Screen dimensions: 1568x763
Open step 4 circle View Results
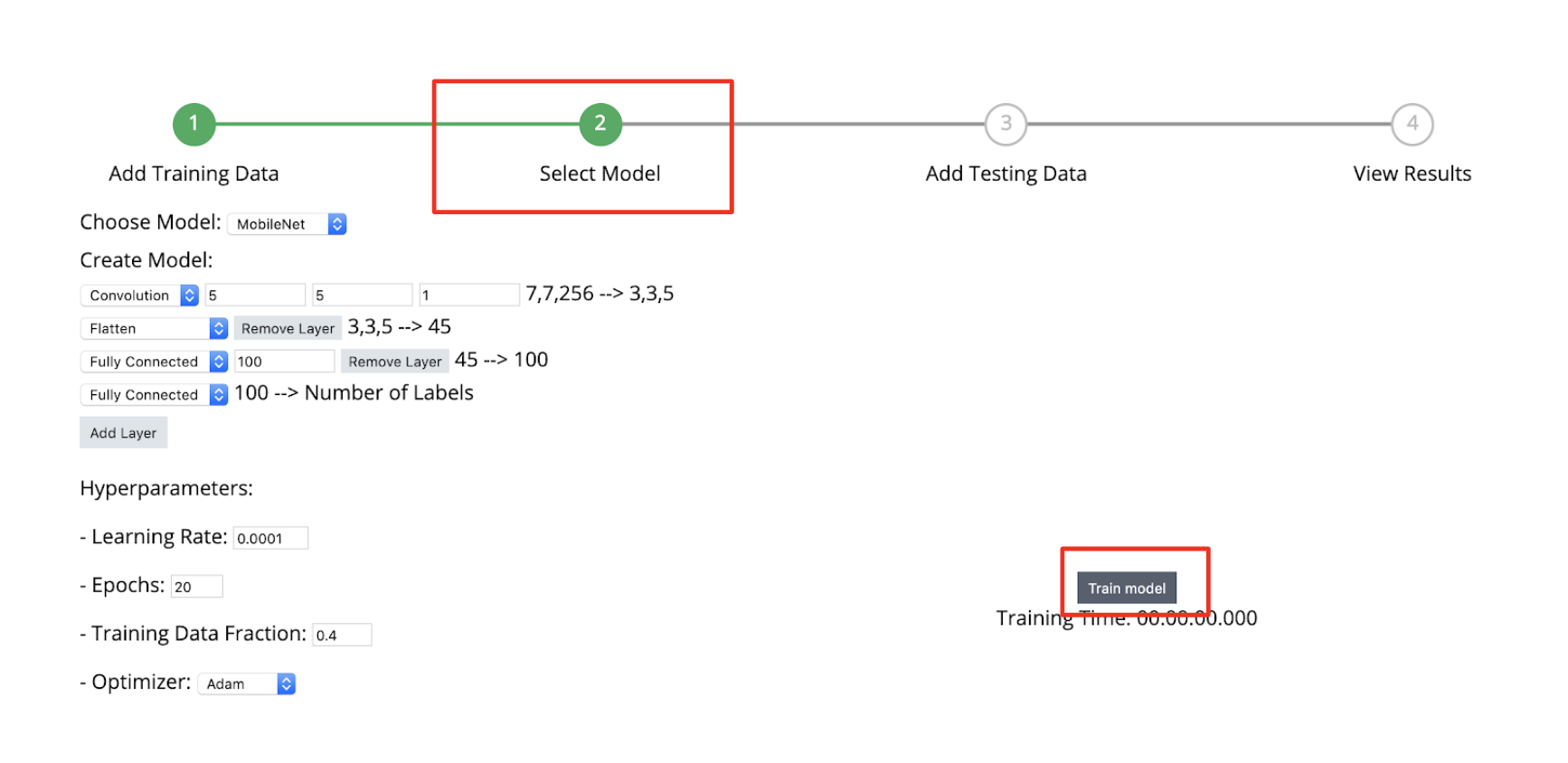pos(1412,124)
